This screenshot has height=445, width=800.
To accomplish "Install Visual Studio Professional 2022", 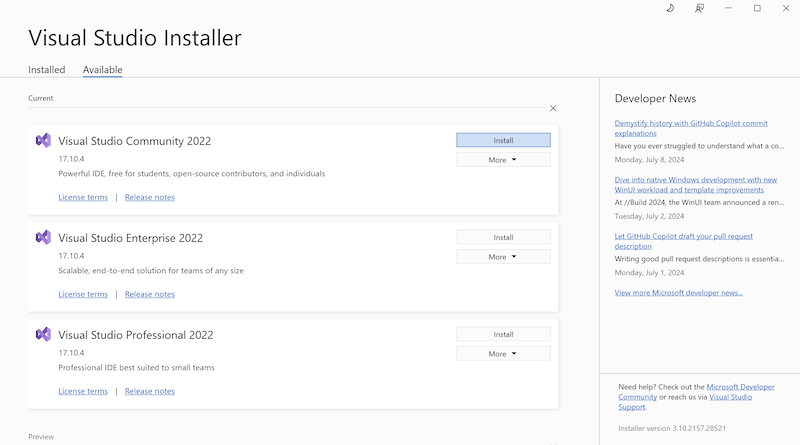I will 503,334.
